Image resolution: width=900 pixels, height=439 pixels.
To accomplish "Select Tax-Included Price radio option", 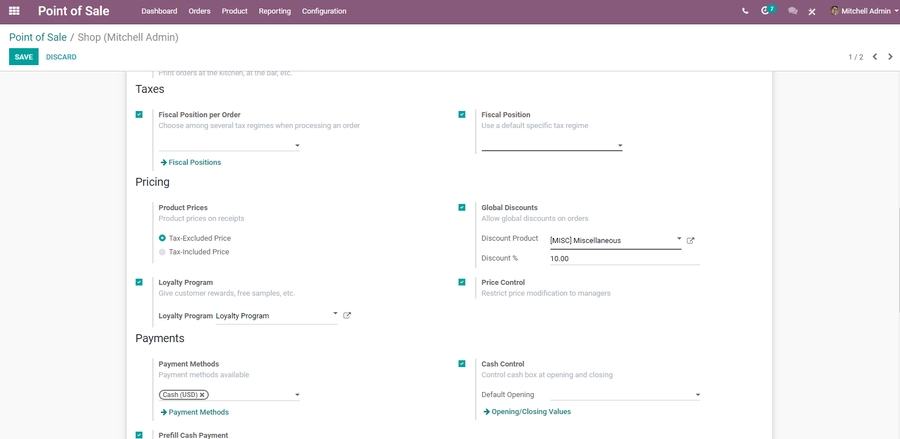I will [x=163, y=252].
